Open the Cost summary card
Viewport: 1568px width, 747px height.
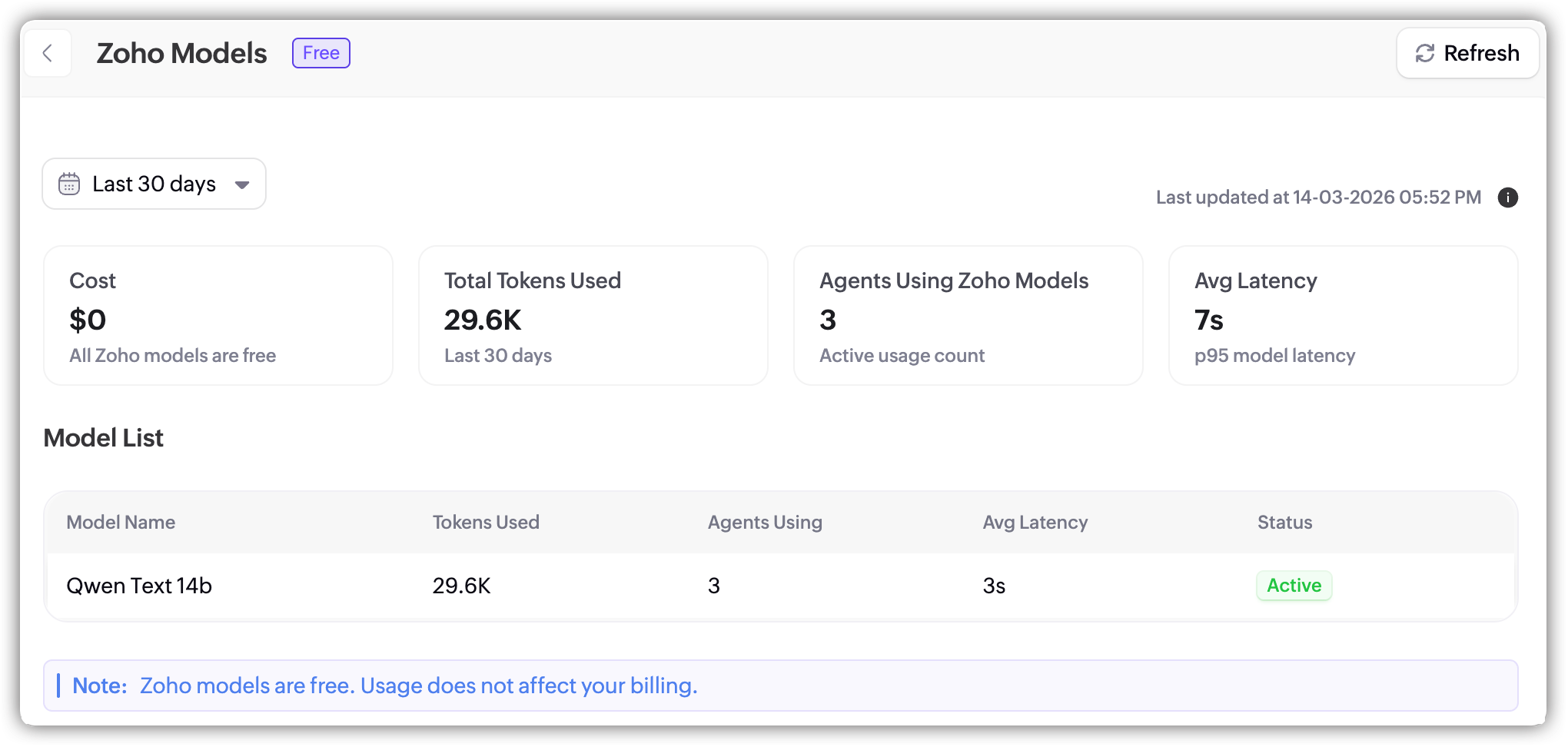[218, 316]
